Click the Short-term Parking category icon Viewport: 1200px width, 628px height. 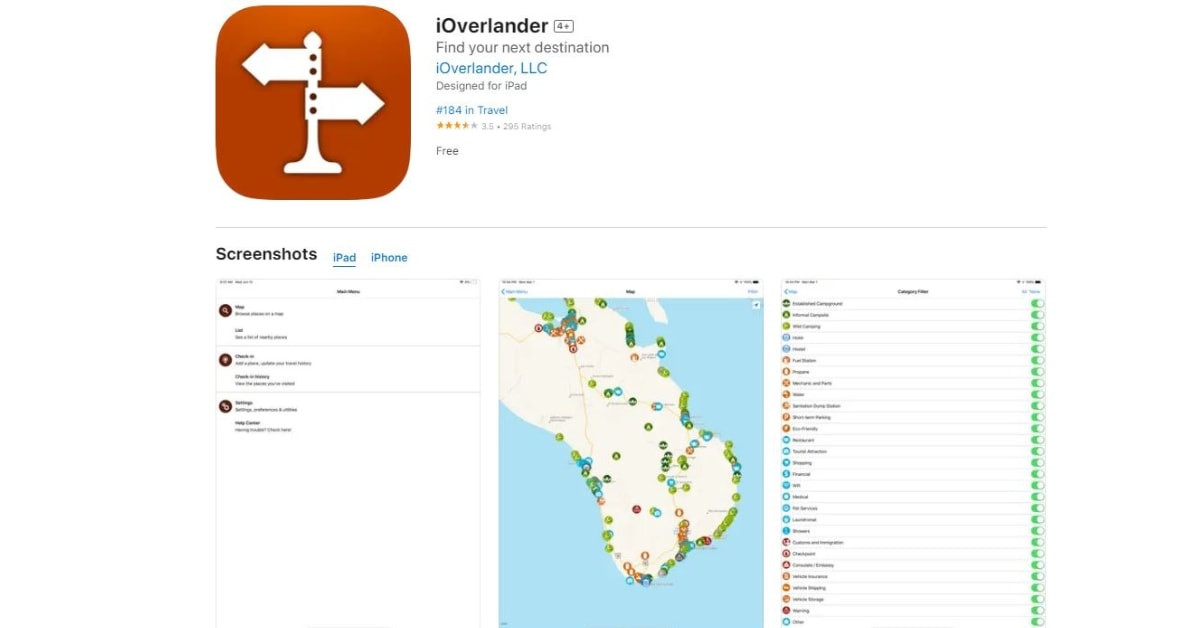[786, 417]
